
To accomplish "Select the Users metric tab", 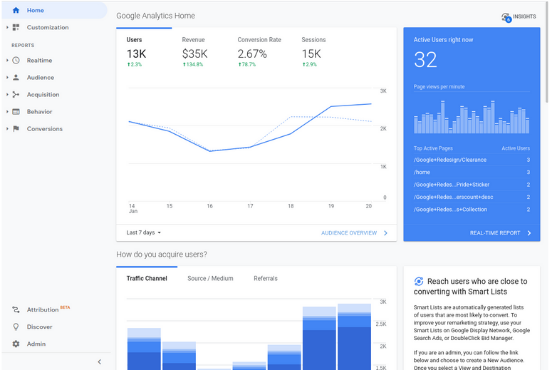I will [x=144, y=51].
